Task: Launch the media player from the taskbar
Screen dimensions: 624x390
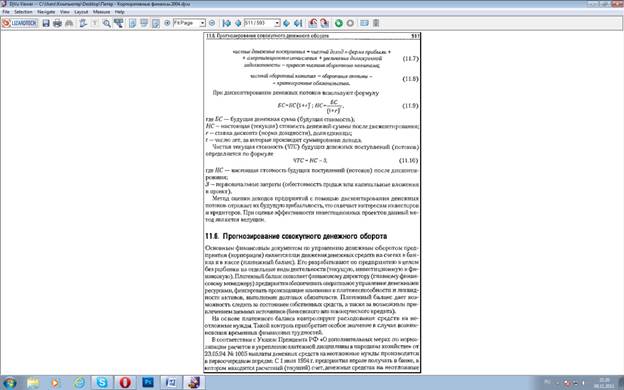Action: click(56, 383)
